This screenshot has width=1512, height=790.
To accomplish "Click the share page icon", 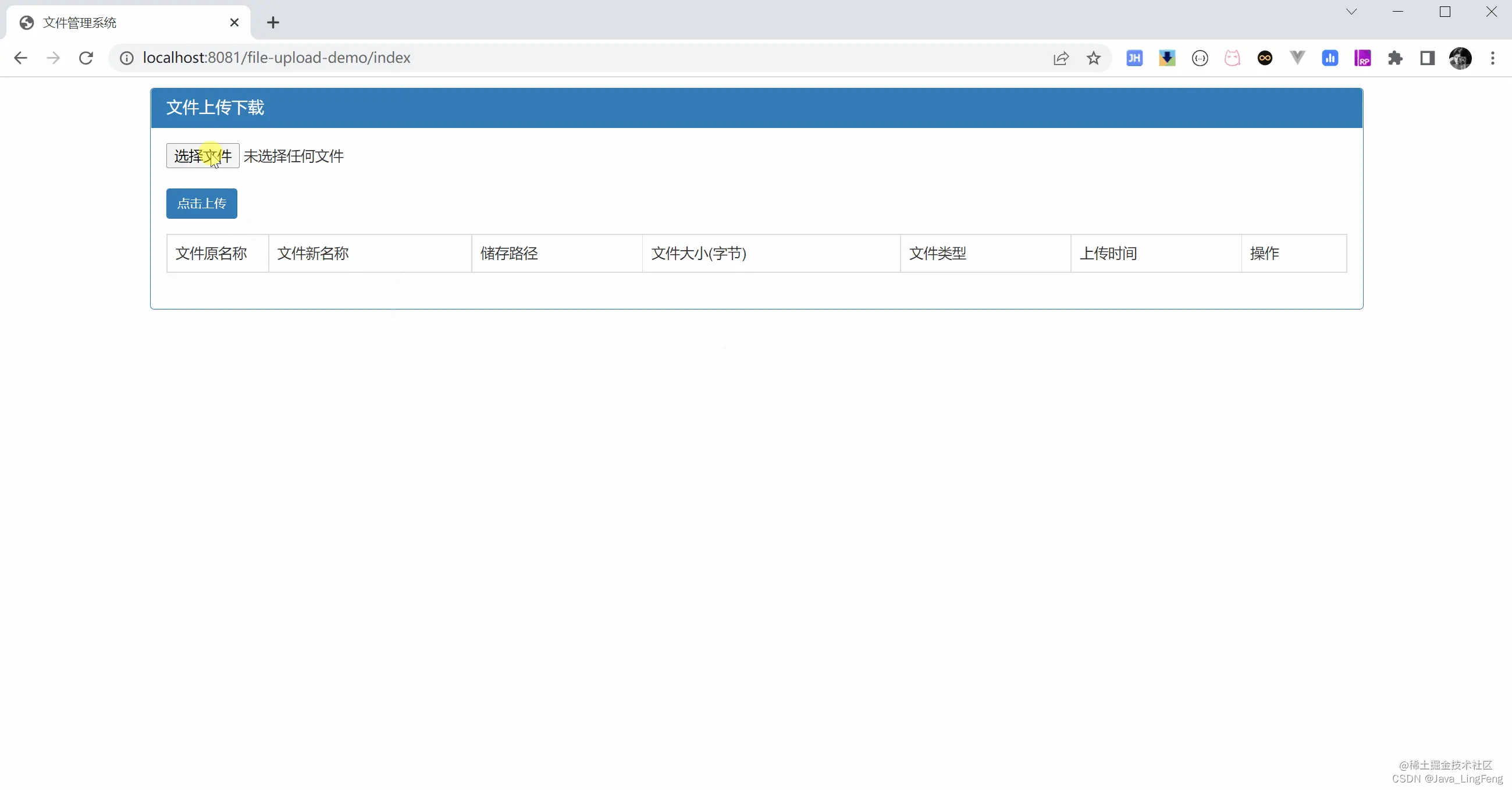I will click(1061, 58).
